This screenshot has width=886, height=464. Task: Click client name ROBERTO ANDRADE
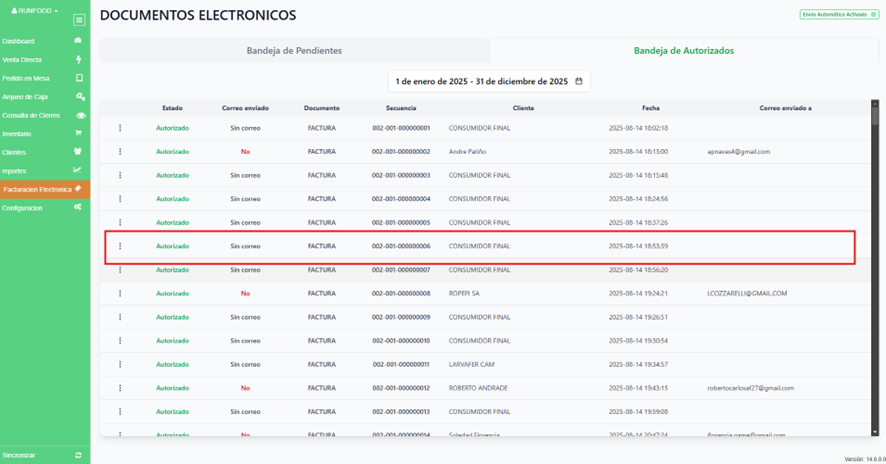coord(478,388)
